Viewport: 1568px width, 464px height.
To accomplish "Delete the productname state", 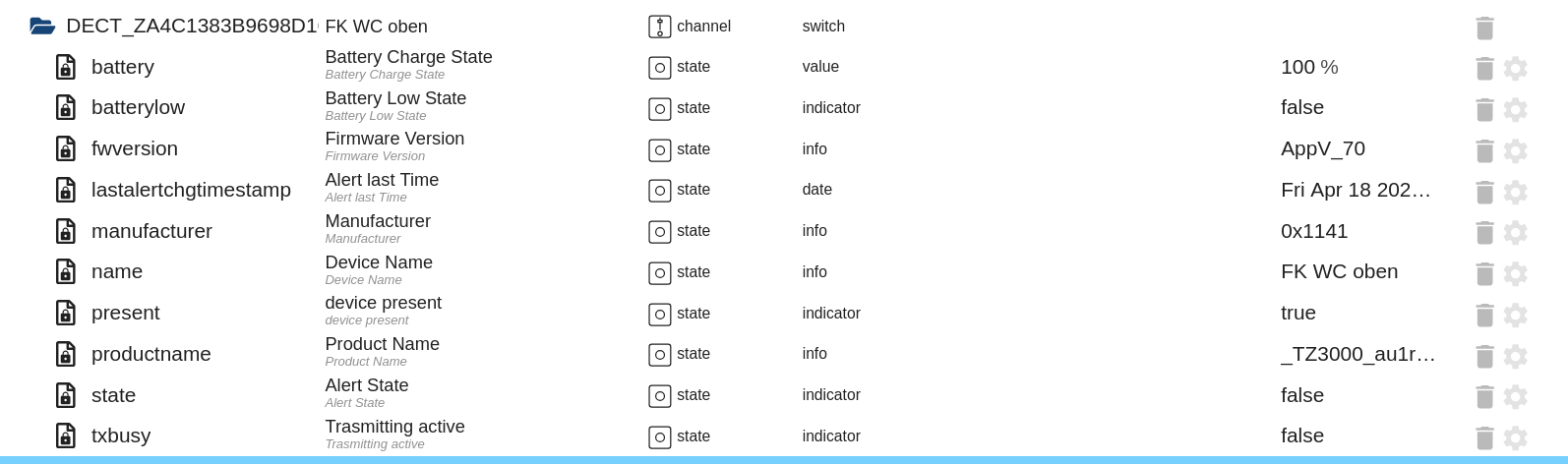I will click(1484, 356).
